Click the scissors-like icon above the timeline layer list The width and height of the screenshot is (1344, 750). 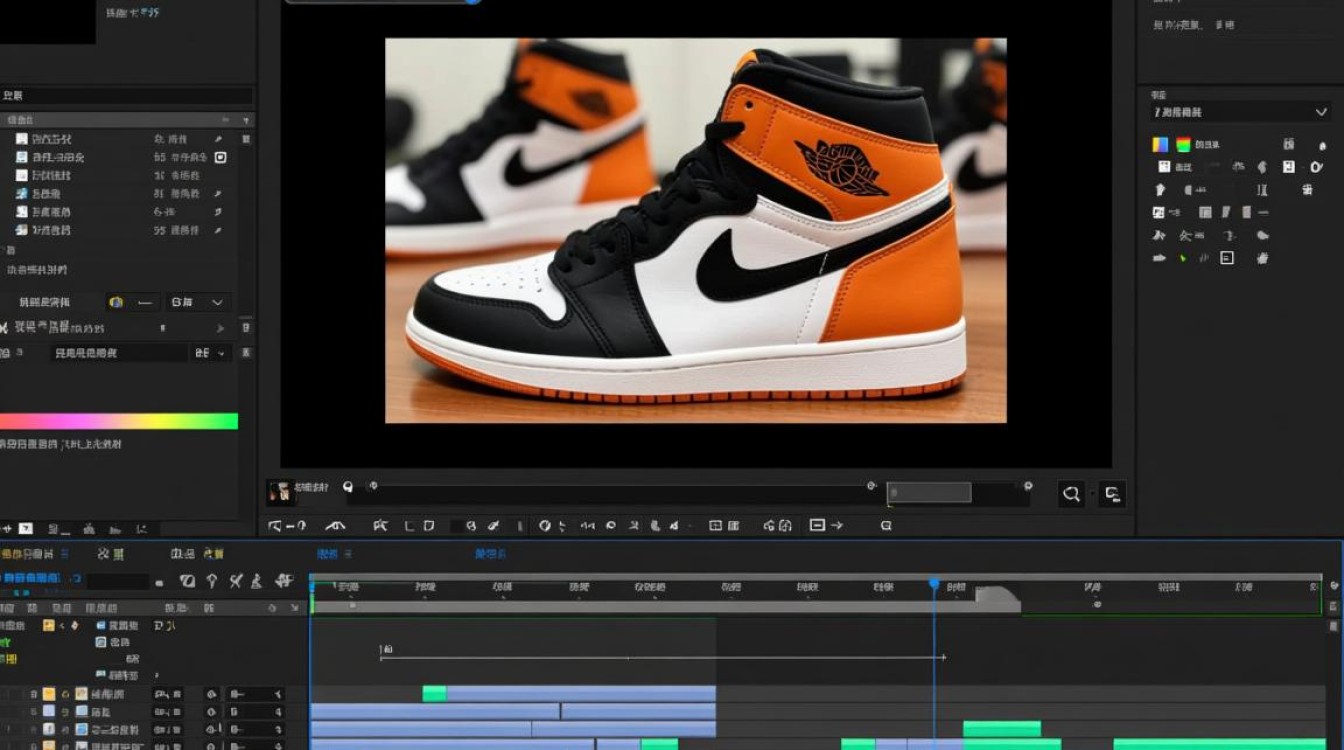236,581
